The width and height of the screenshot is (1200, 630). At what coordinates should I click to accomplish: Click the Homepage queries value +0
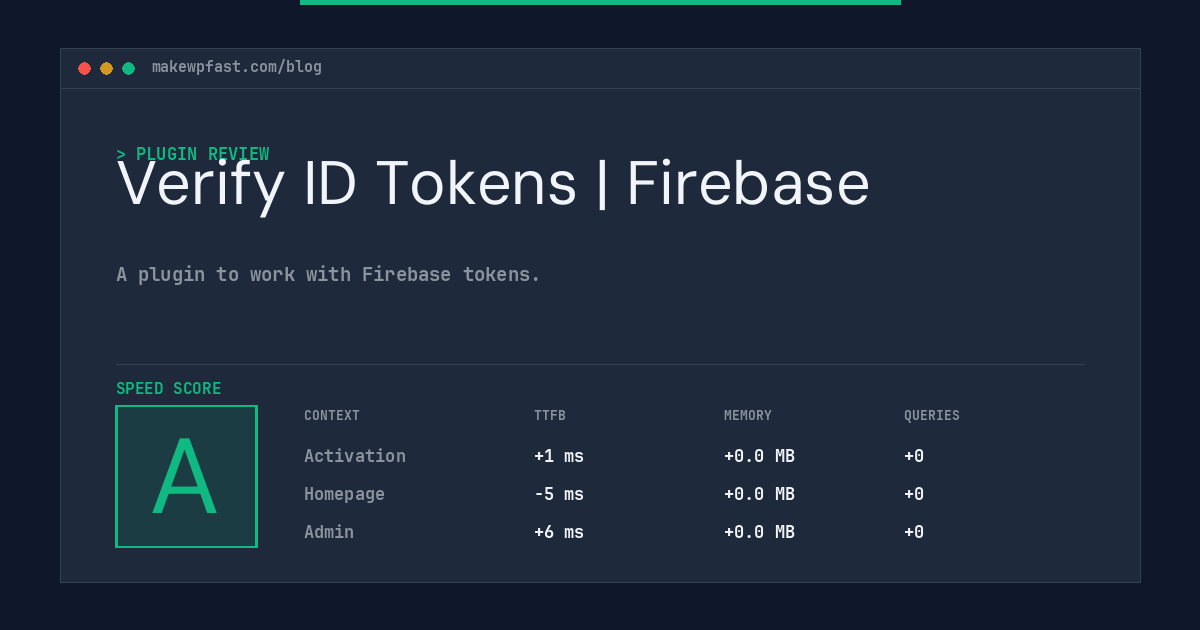tap(914, 494)
